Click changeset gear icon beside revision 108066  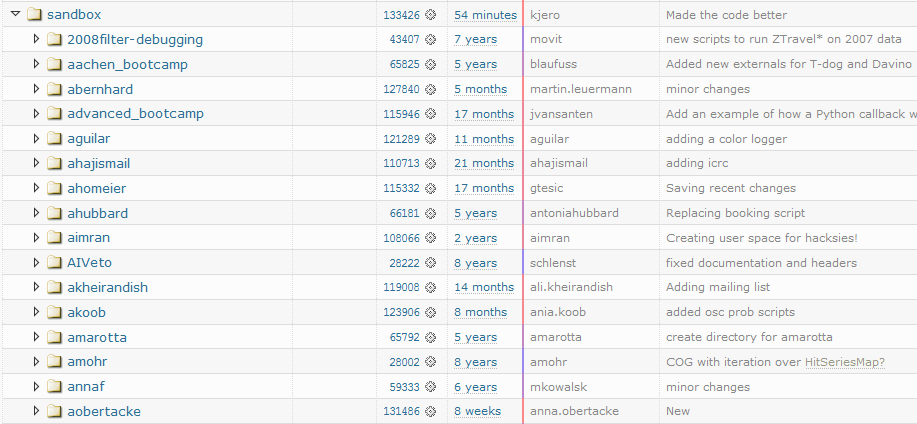tap(431, 238)
